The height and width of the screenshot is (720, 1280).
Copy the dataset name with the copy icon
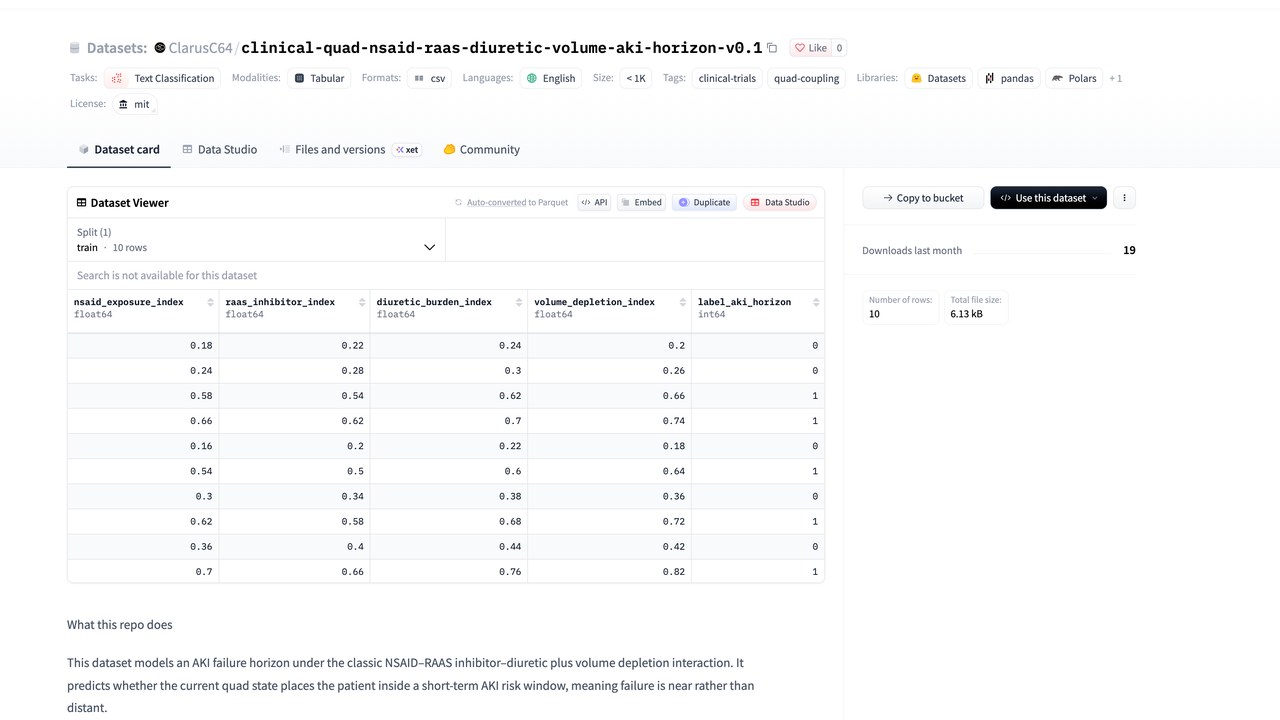tap(772, 48)
